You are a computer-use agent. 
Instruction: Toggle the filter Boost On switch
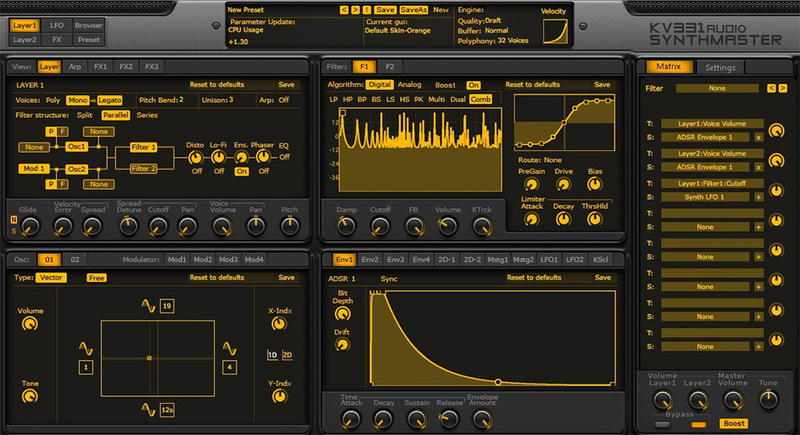(473, 85)
